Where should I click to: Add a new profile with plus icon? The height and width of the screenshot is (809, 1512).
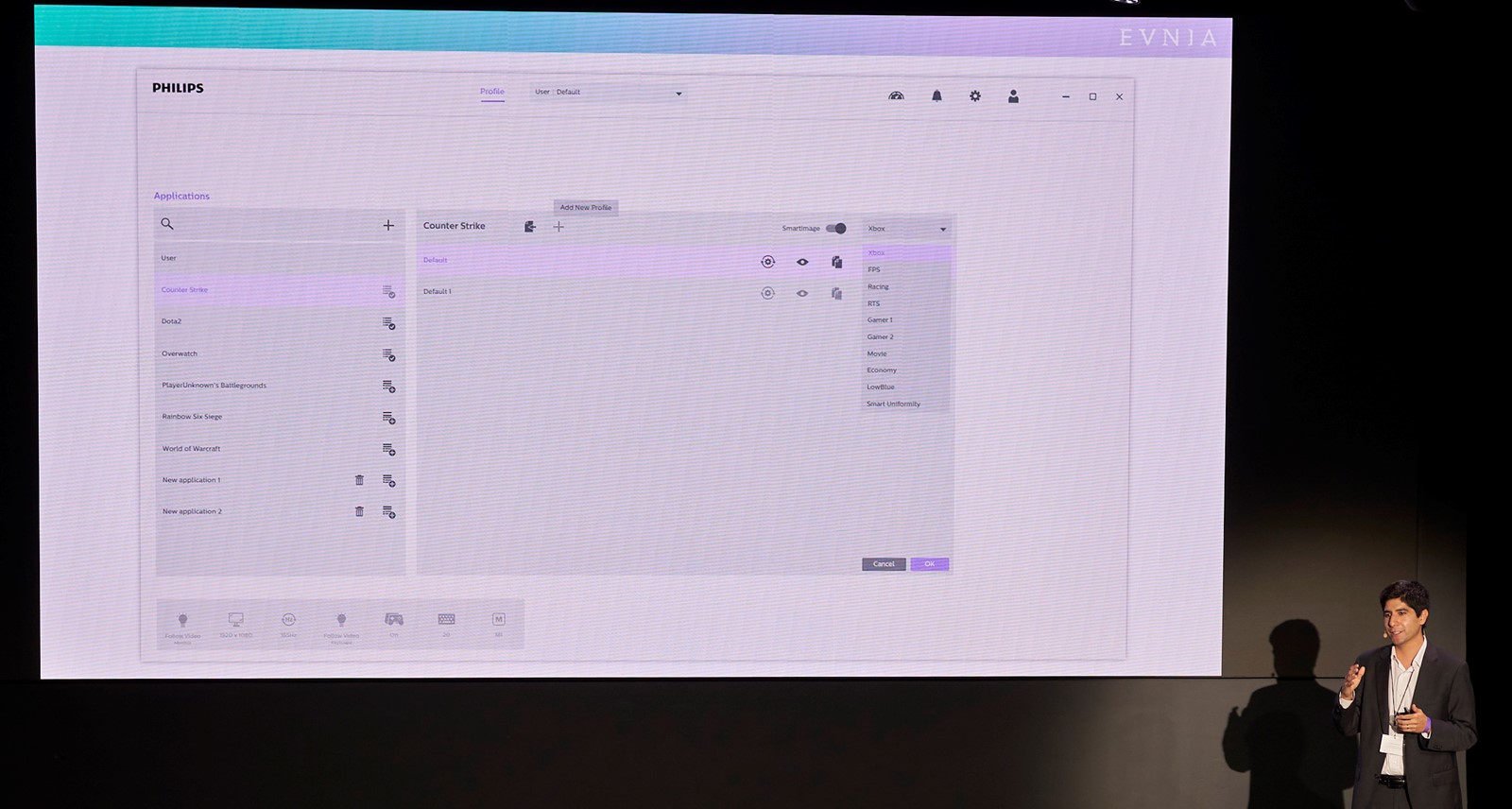558,227
